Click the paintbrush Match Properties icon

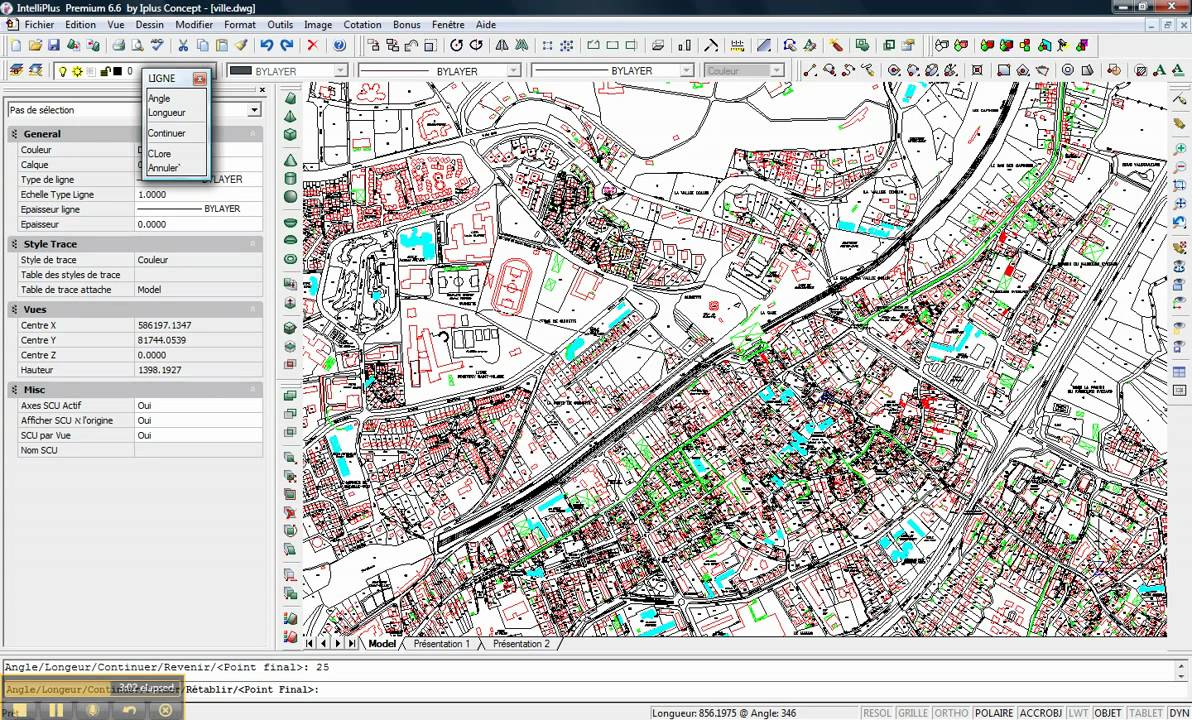point(241,46)
